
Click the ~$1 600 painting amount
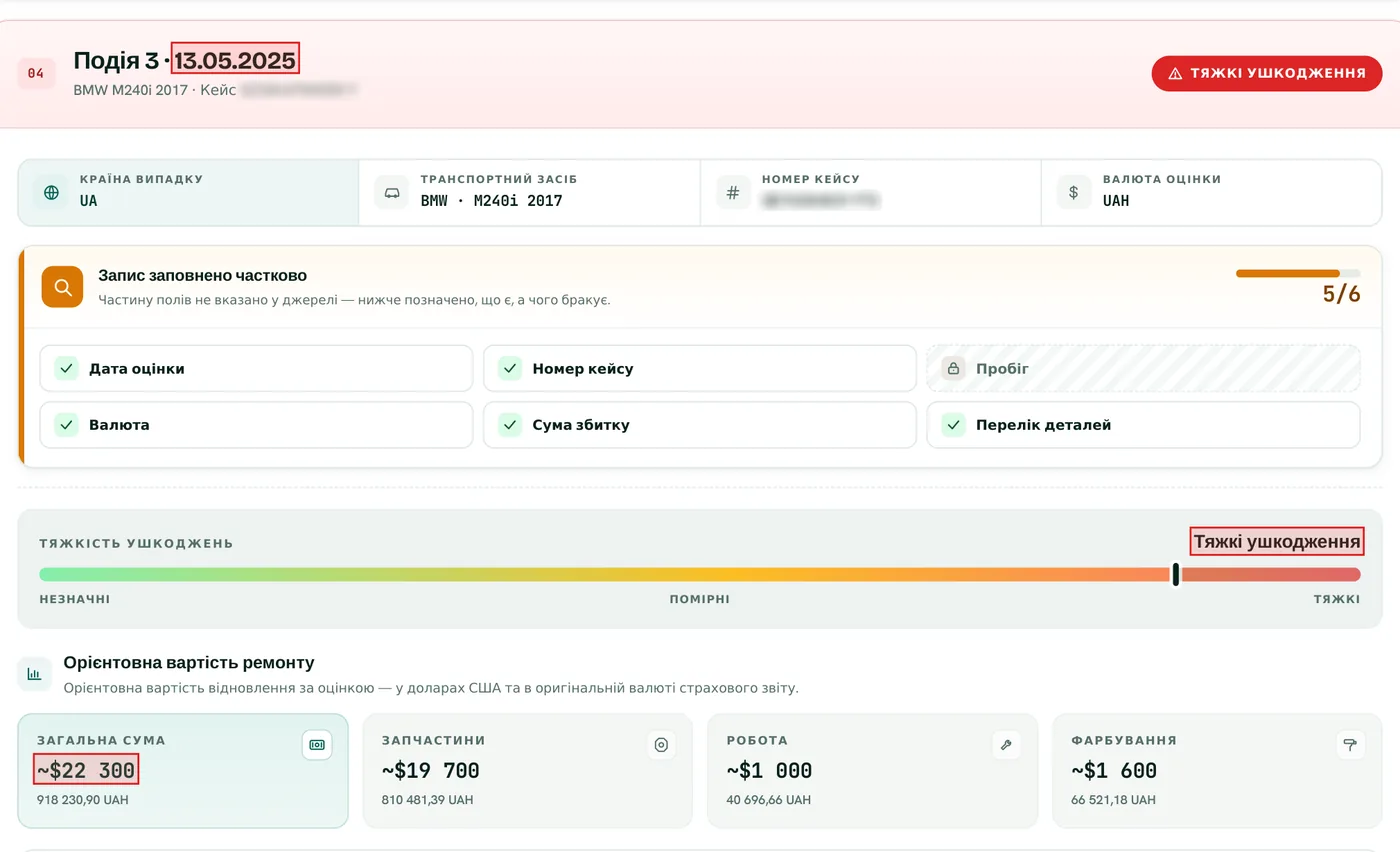click(x=1114, y=771)
